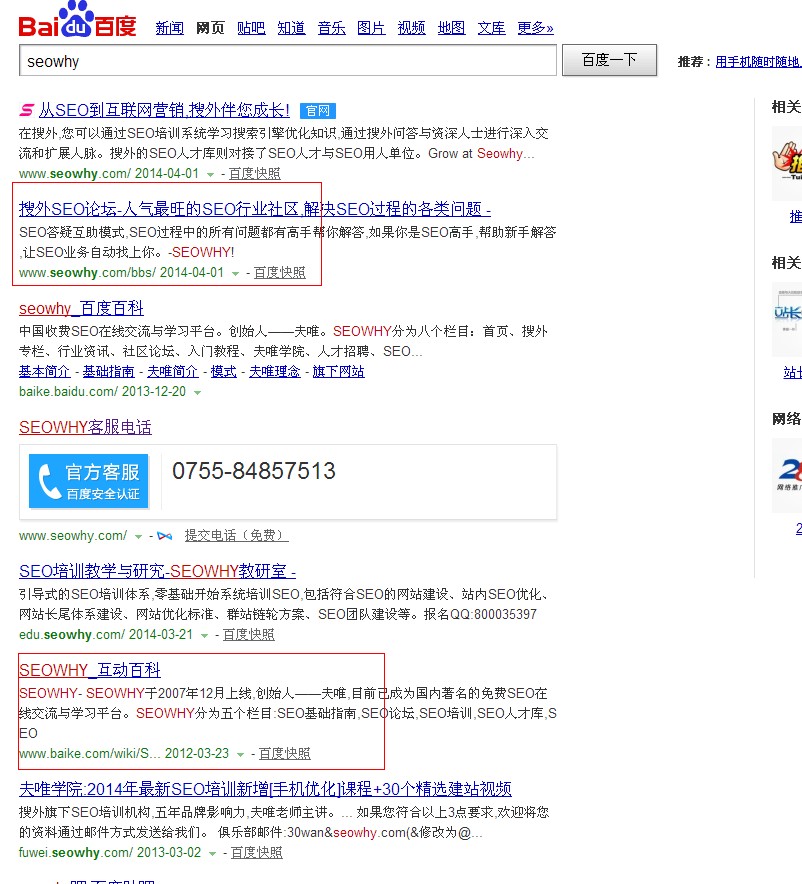Expand arrow next to www.seowhy.com/bbs/ result
Viewport: 802px width, 884px height.
click(236, 274)
